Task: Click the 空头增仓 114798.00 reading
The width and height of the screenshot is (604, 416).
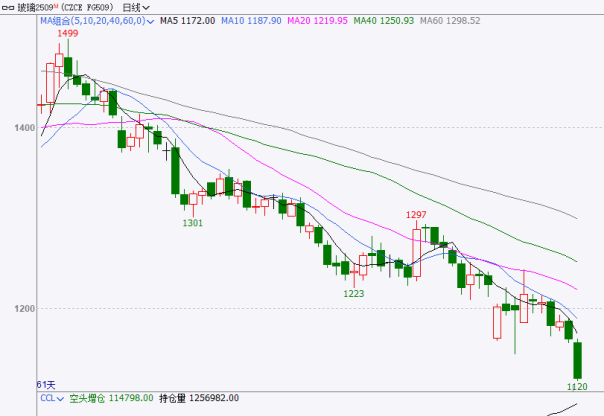Action: (x=111, y=398)
